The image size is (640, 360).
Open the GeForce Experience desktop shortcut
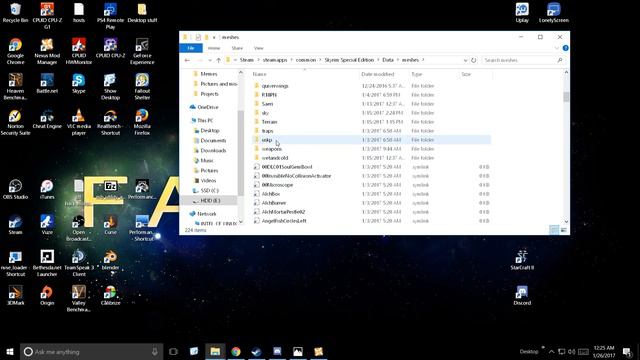click(x=142, y=51)
